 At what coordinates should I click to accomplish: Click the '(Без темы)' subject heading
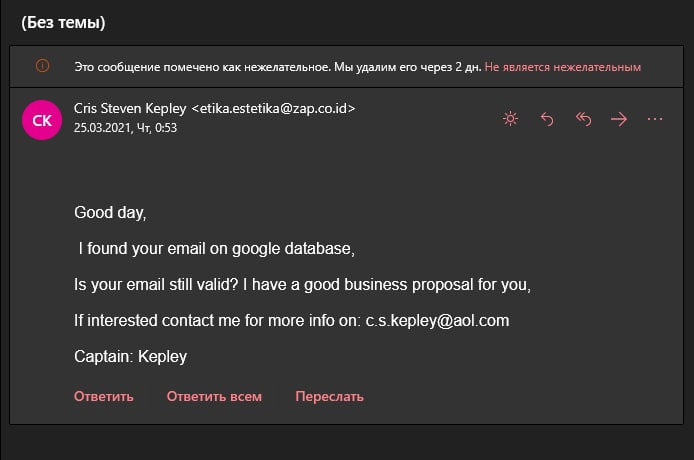(x=63, y=23)
